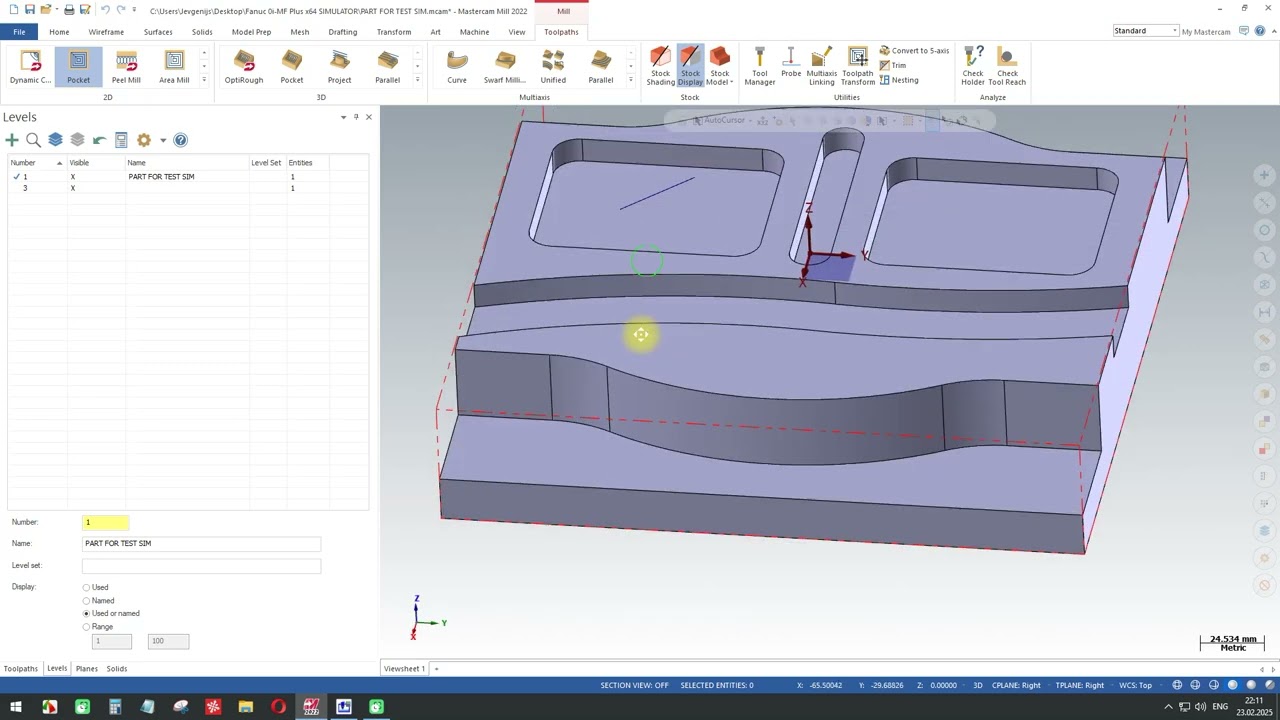Click the find level magnifier icon
The image size is (1280, 720).
point(33,140)
